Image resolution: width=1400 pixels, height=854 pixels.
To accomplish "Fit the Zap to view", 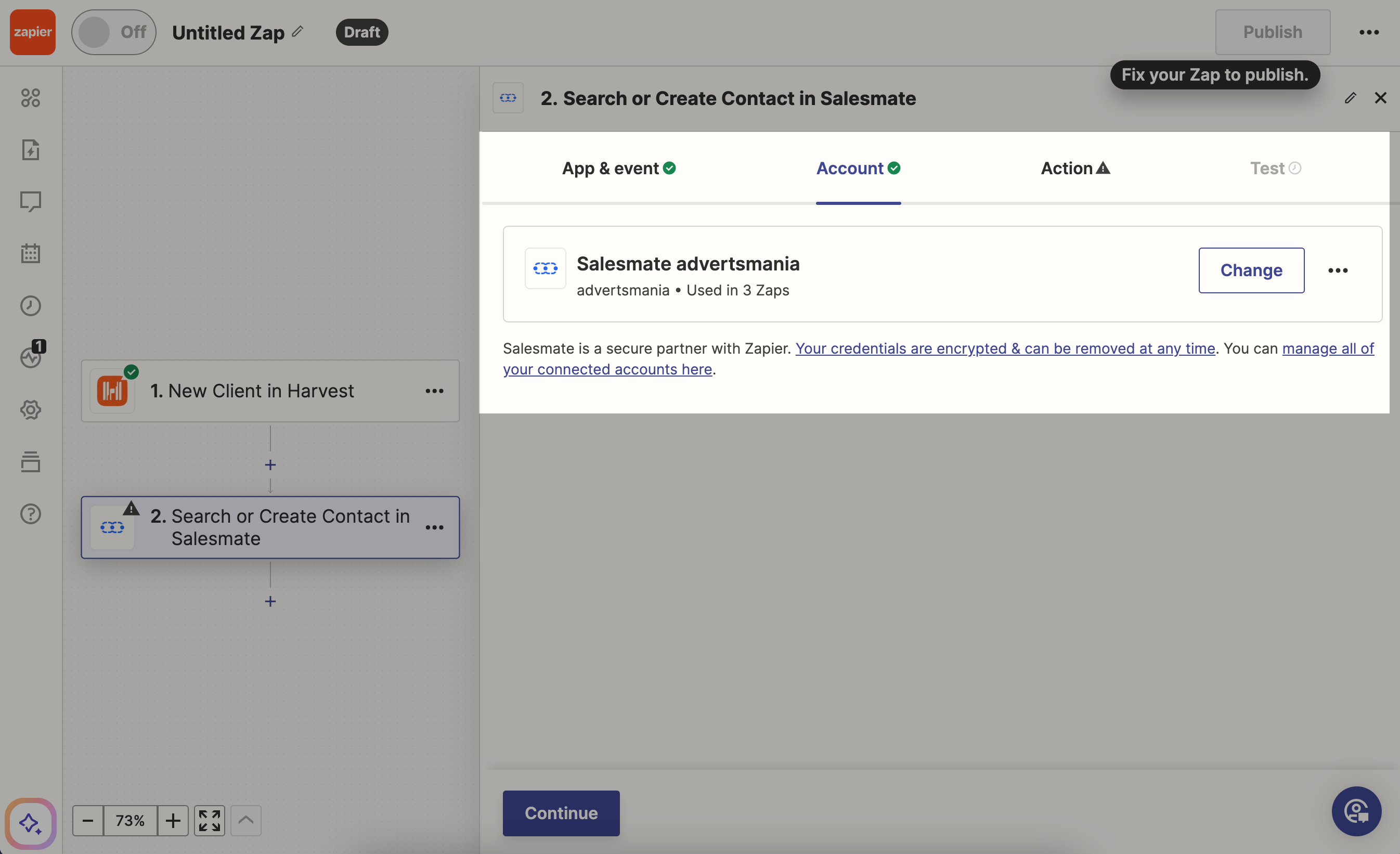I will (x=210, y=821).
